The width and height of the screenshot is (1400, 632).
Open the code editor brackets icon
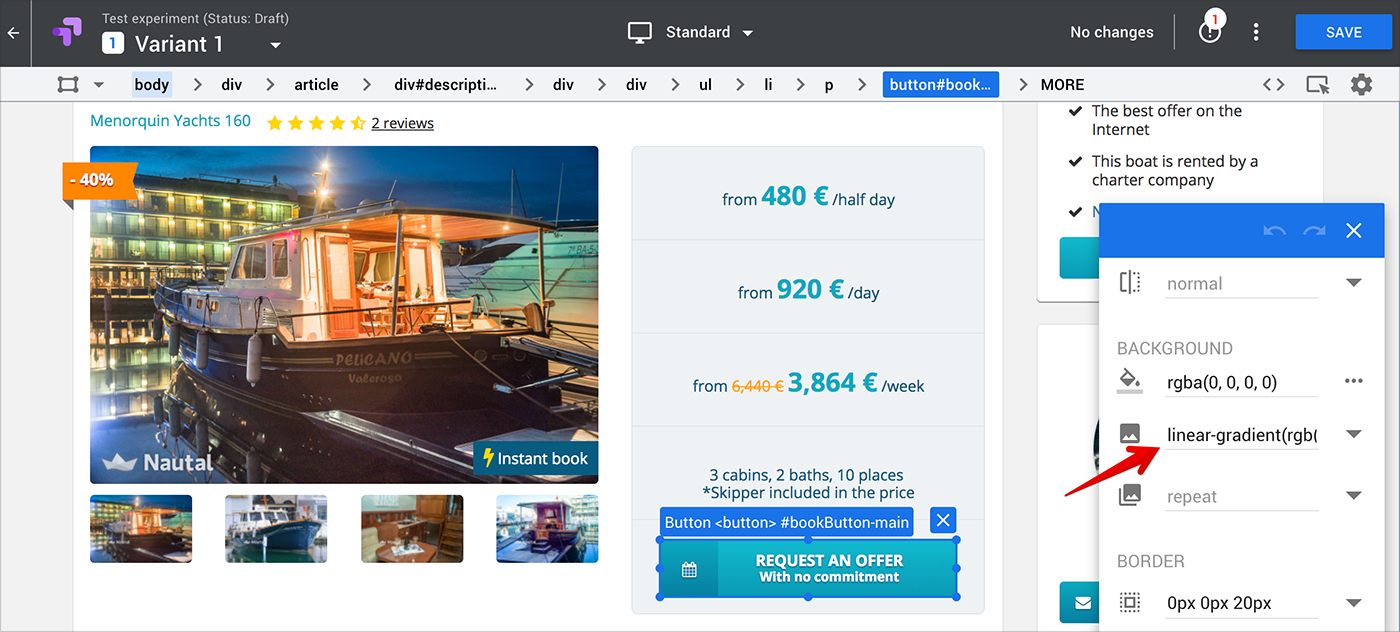click(1273, 85)
